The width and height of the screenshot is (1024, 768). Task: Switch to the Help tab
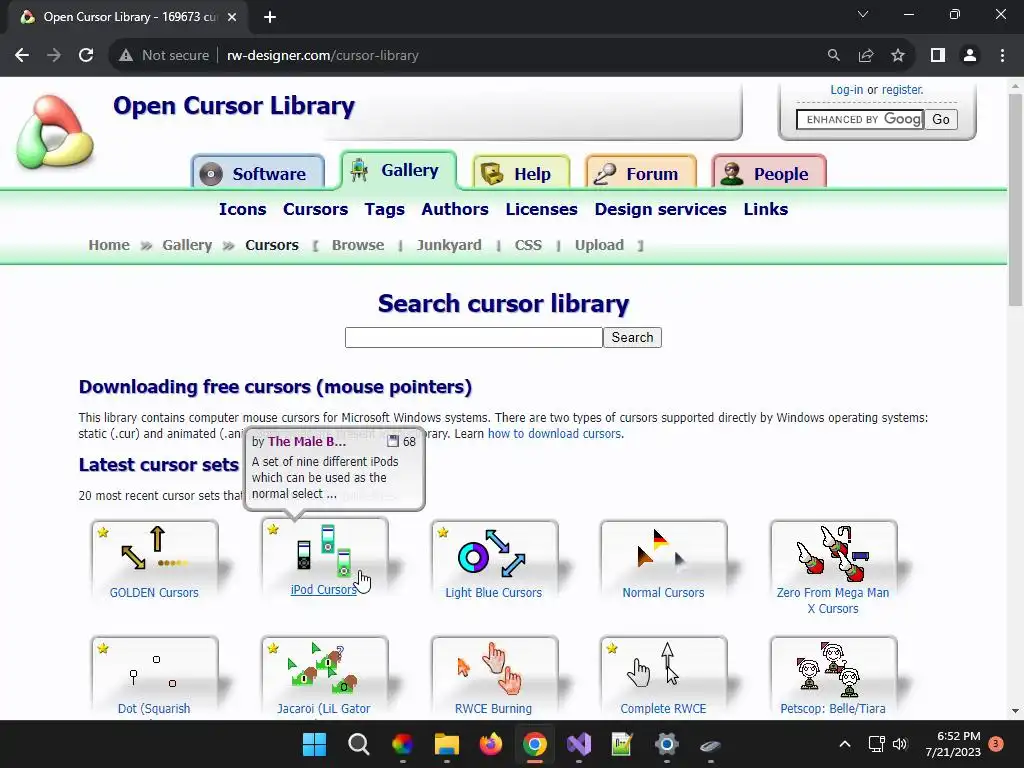pos(521,173)
